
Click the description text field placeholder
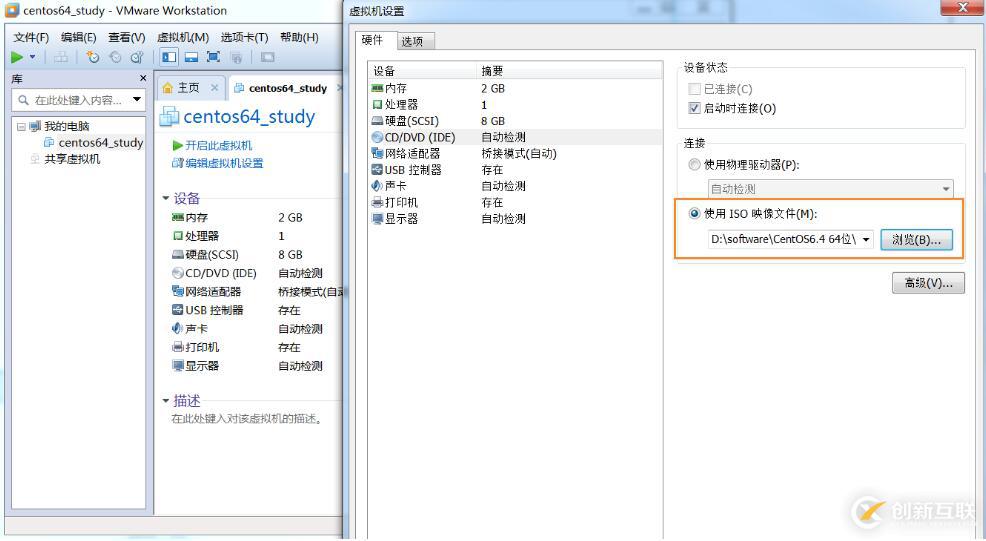click(247, 419)
